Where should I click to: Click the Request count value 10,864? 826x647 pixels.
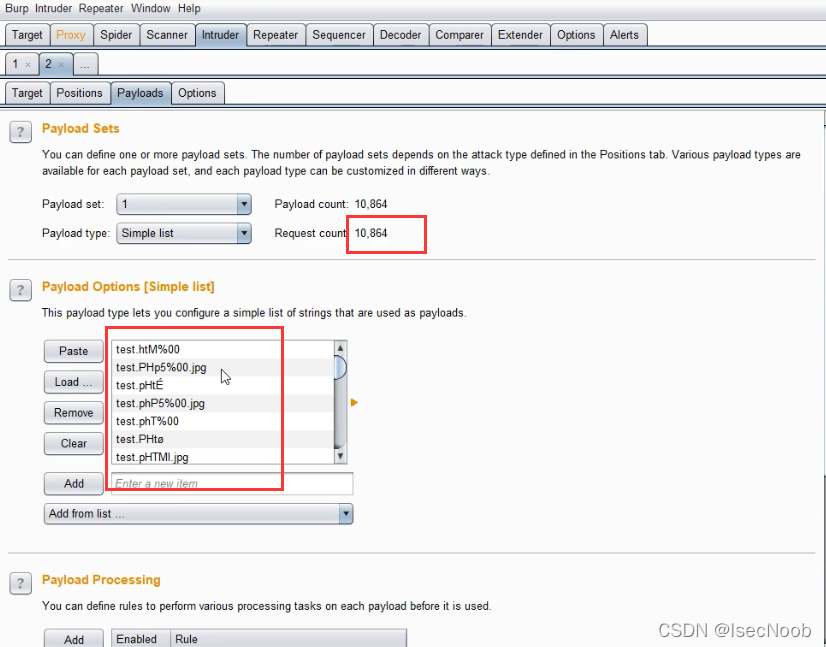[371, 233]
